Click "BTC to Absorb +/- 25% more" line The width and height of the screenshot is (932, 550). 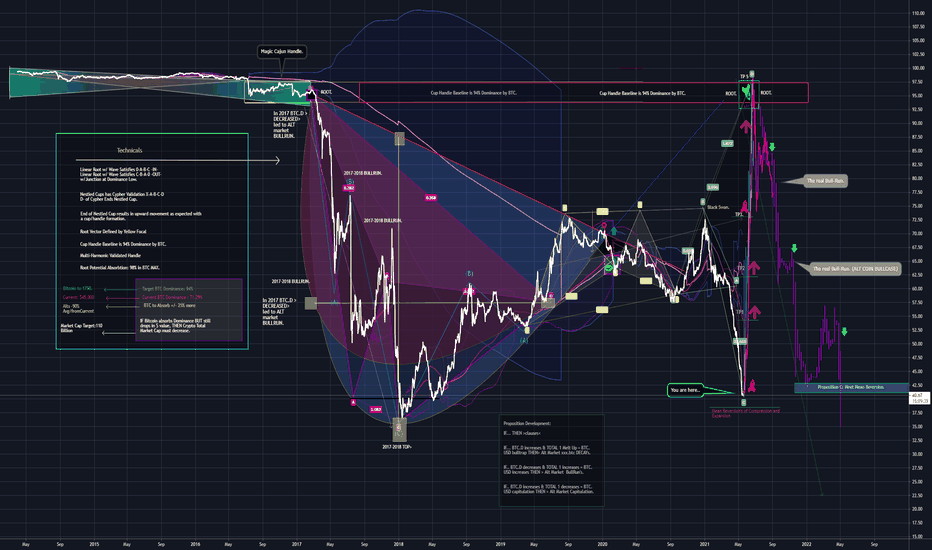pyautogui.click(x=169, y=306)
